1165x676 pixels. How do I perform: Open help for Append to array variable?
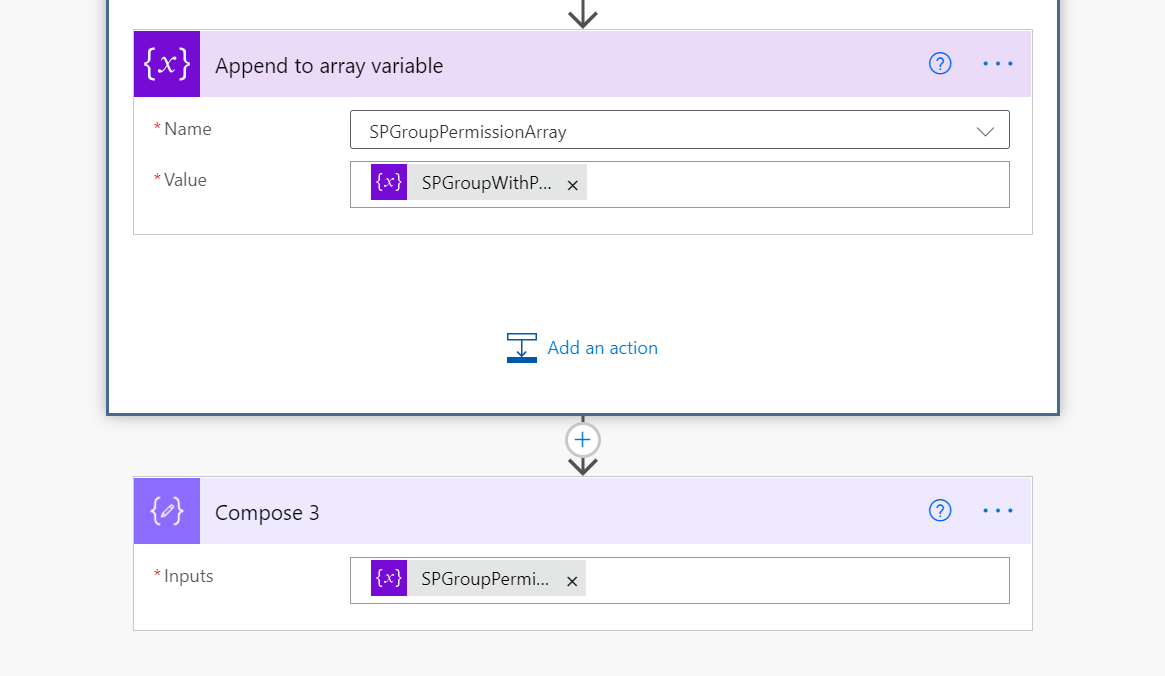click(939, 63)
